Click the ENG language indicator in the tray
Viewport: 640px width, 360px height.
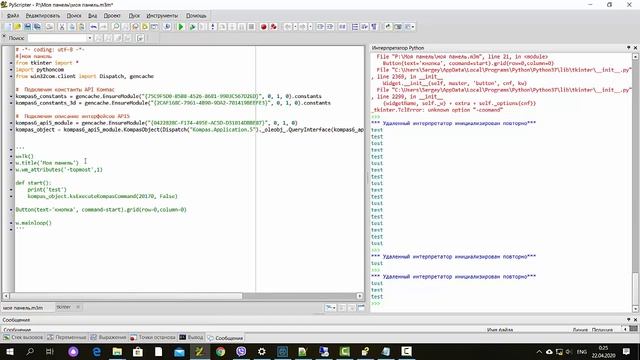click(x=582, y=351)
